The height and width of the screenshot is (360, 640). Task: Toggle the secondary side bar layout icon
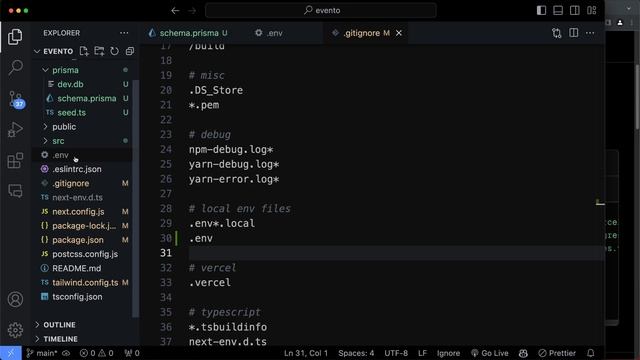point(575,11)
